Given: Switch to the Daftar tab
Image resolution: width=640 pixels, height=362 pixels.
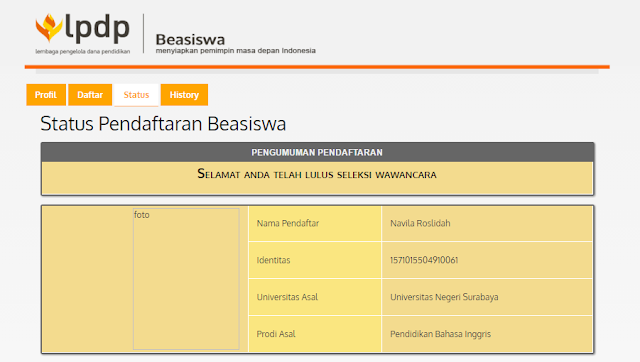Looking at the screenshot, I should click(x=90, y=95).
